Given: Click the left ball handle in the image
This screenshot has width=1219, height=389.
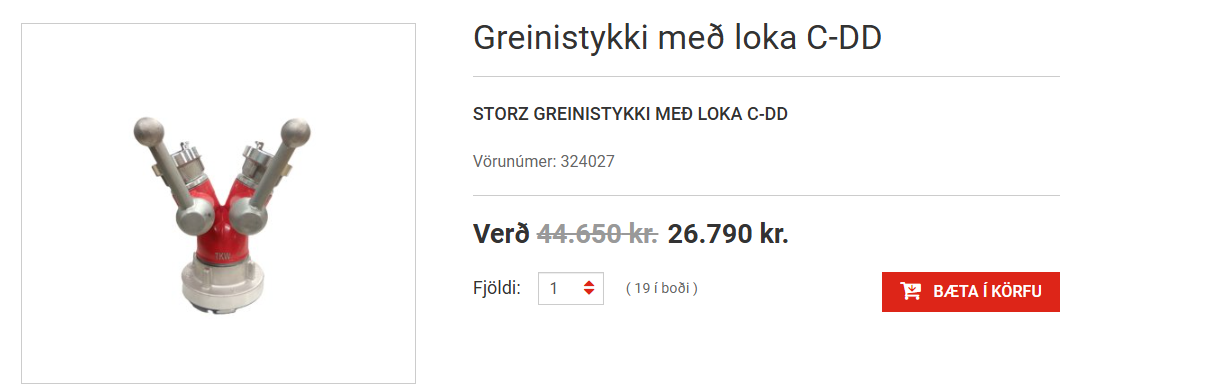Looking at the screenshot, I should [x=148, y=130].
